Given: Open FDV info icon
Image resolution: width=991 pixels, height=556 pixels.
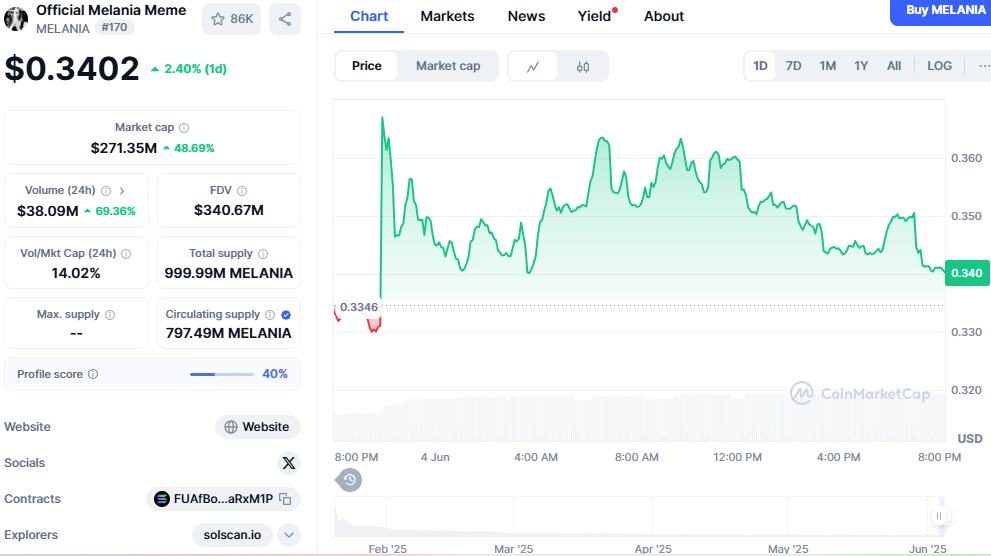Looking at the screenshot, I should click(x=242, y=191).
